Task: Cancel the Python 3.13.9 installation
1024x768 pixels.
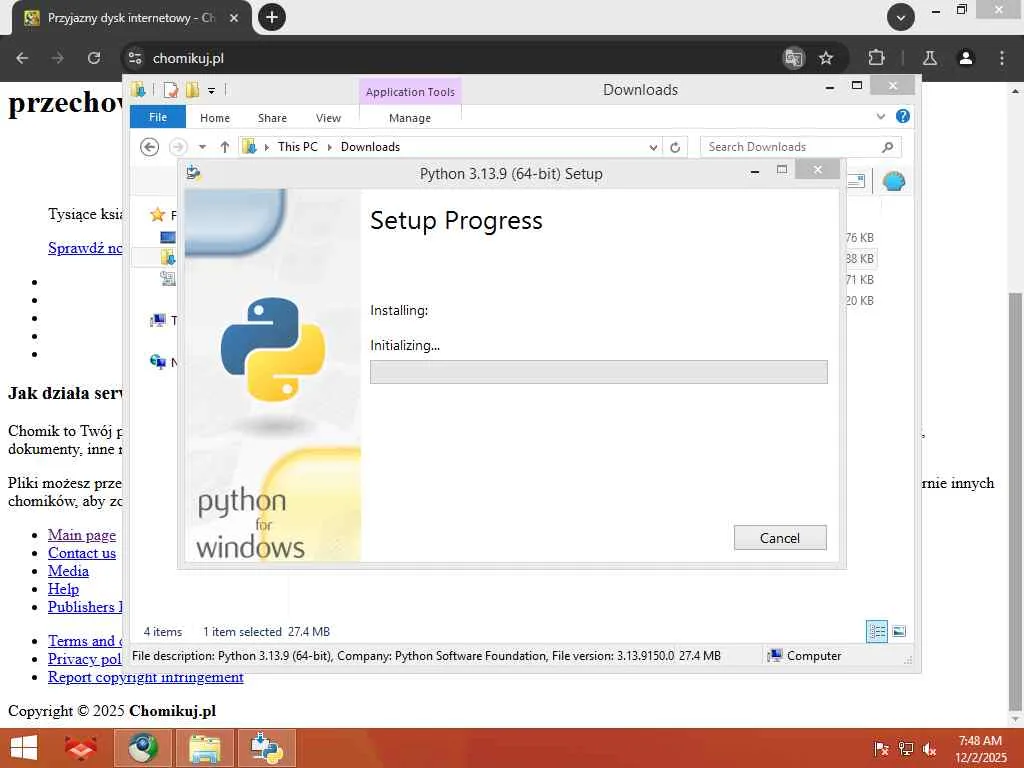Action: tap(780, 537)
